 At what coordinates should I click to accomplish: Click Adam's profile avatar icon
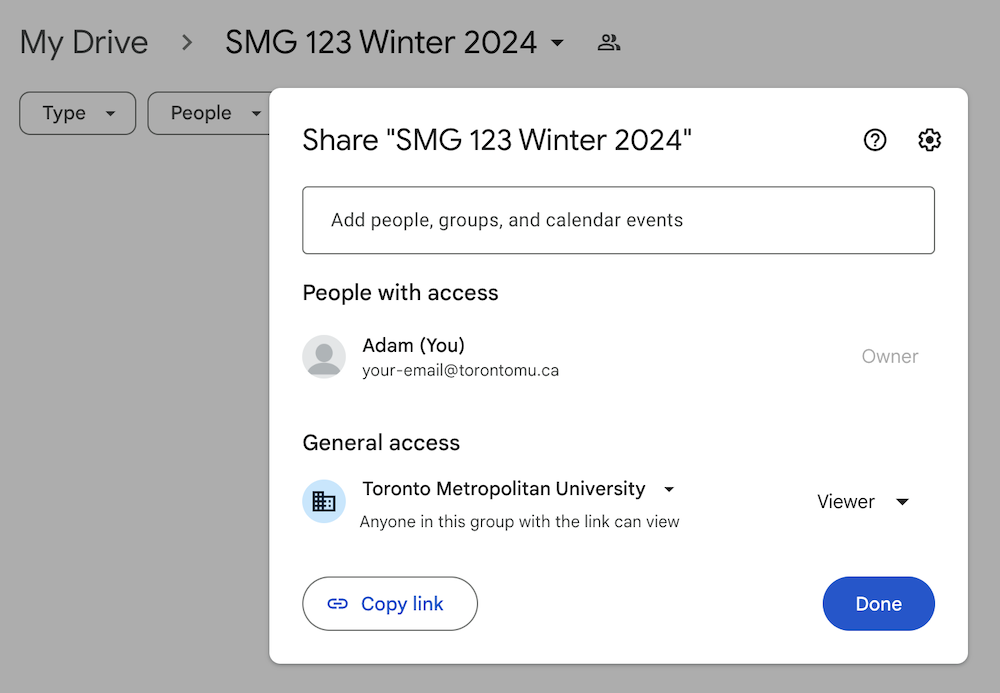pyautogui.click(x=324, y=357)
